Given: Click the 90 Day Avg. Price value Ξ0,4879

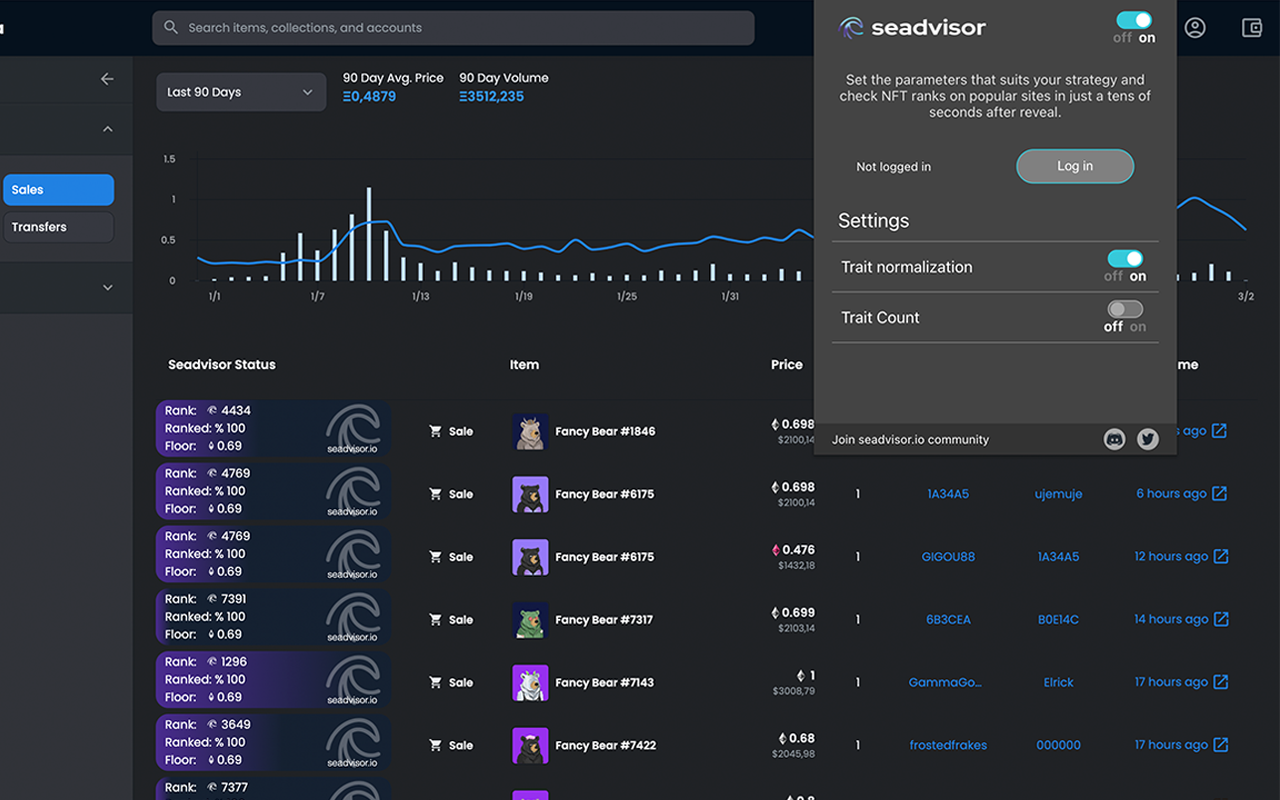Looking at the screenshot, I should [x=369, y=97].
